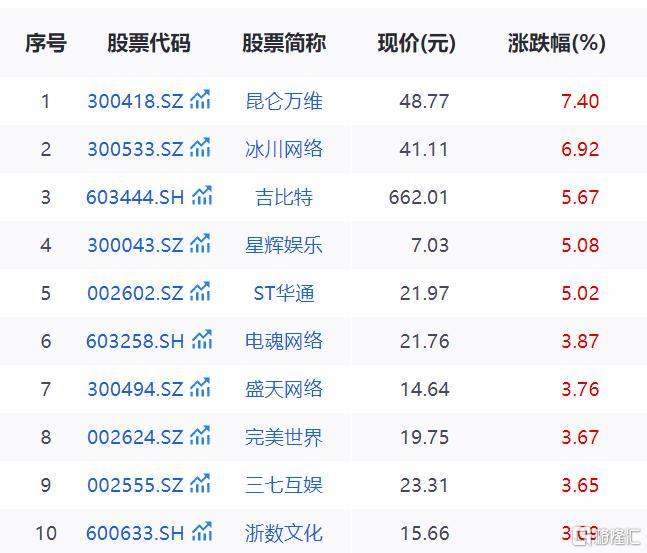Screen dimensions: 647x553
Task: Open ST华通 stock name link
Action: (284, 293)
